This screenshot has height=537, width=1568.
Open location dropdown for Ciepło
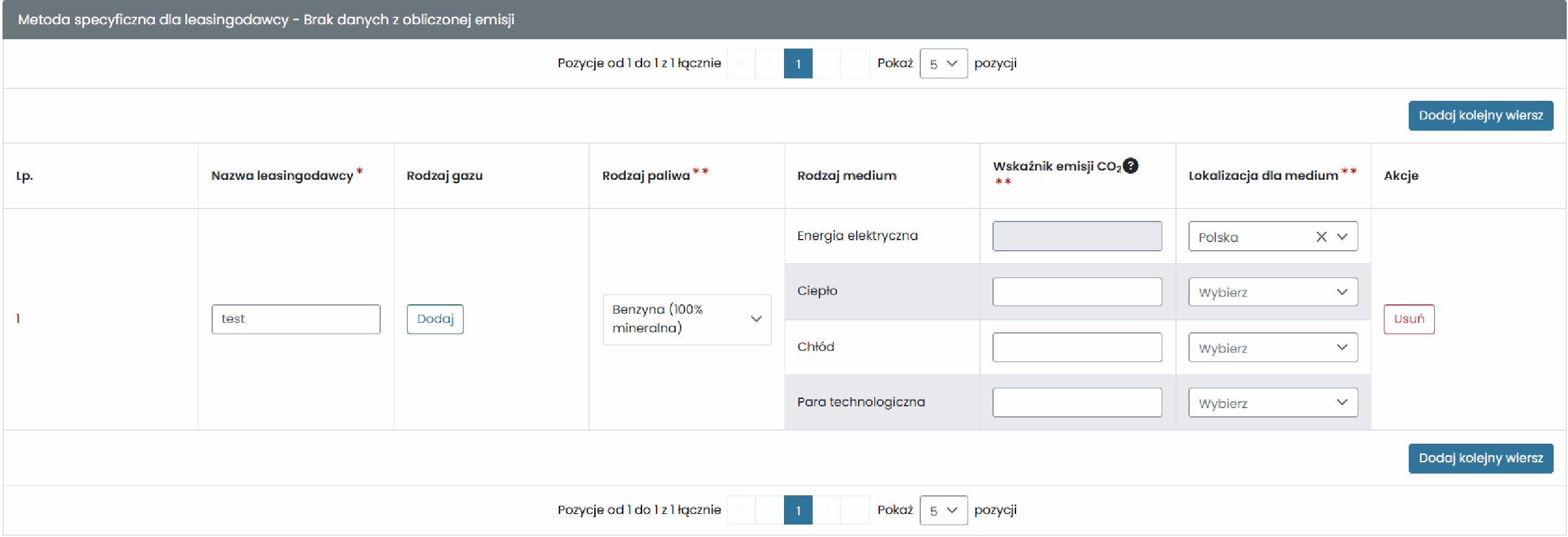click(x=1273, y=292)
